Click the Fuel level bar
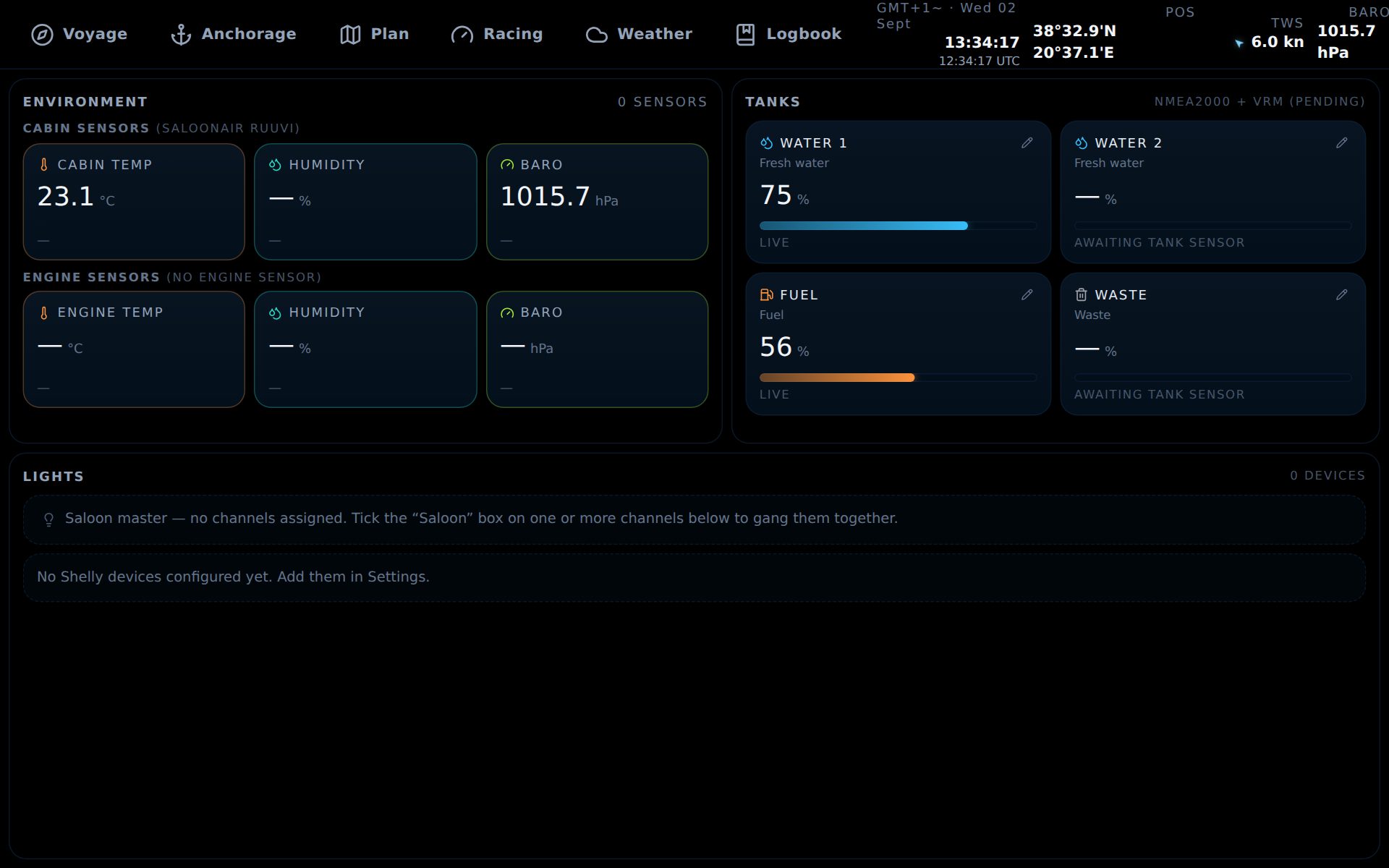This screenshot has width=1389, height=868. [898, 378]
